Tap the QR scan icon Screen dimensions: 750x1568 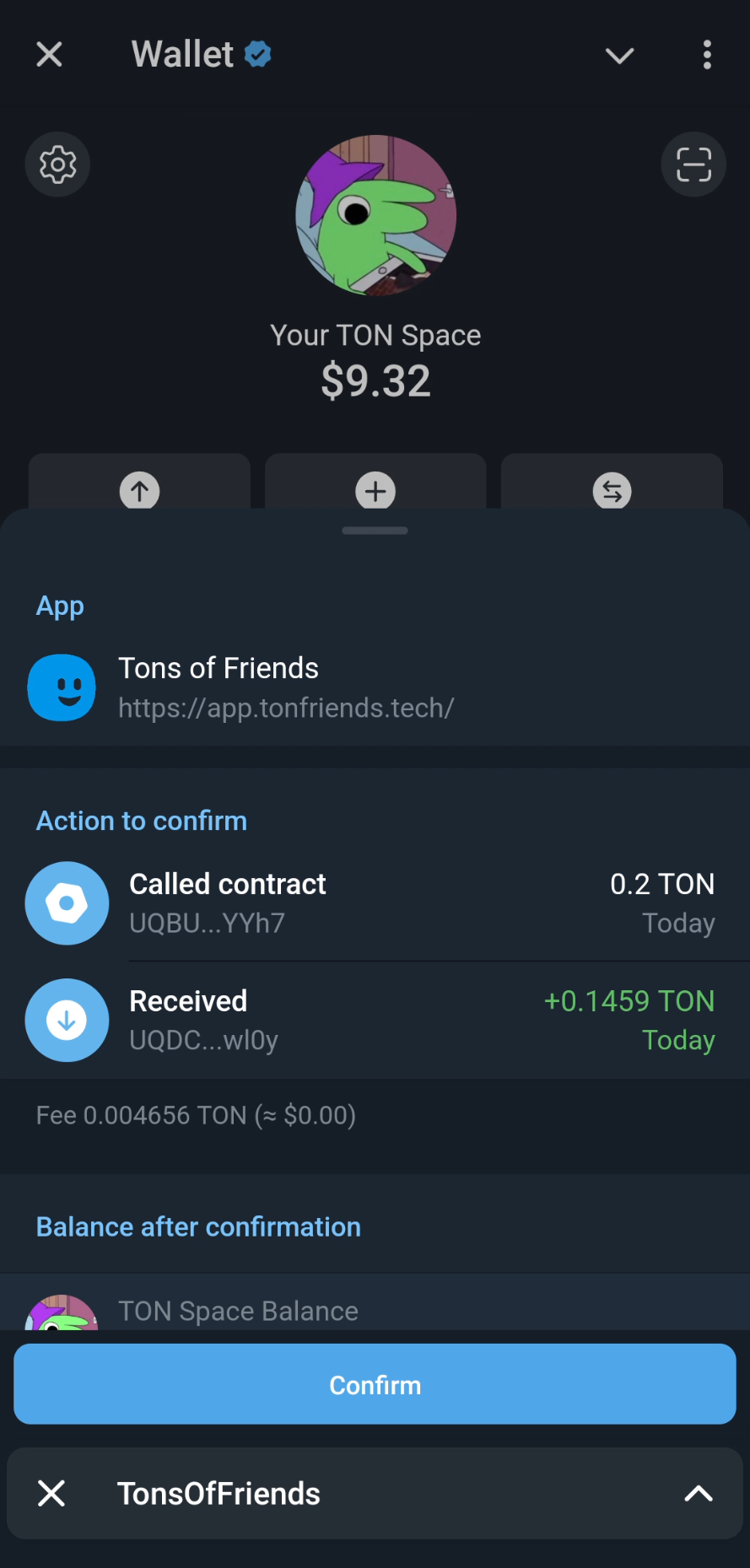click(693, 164)
